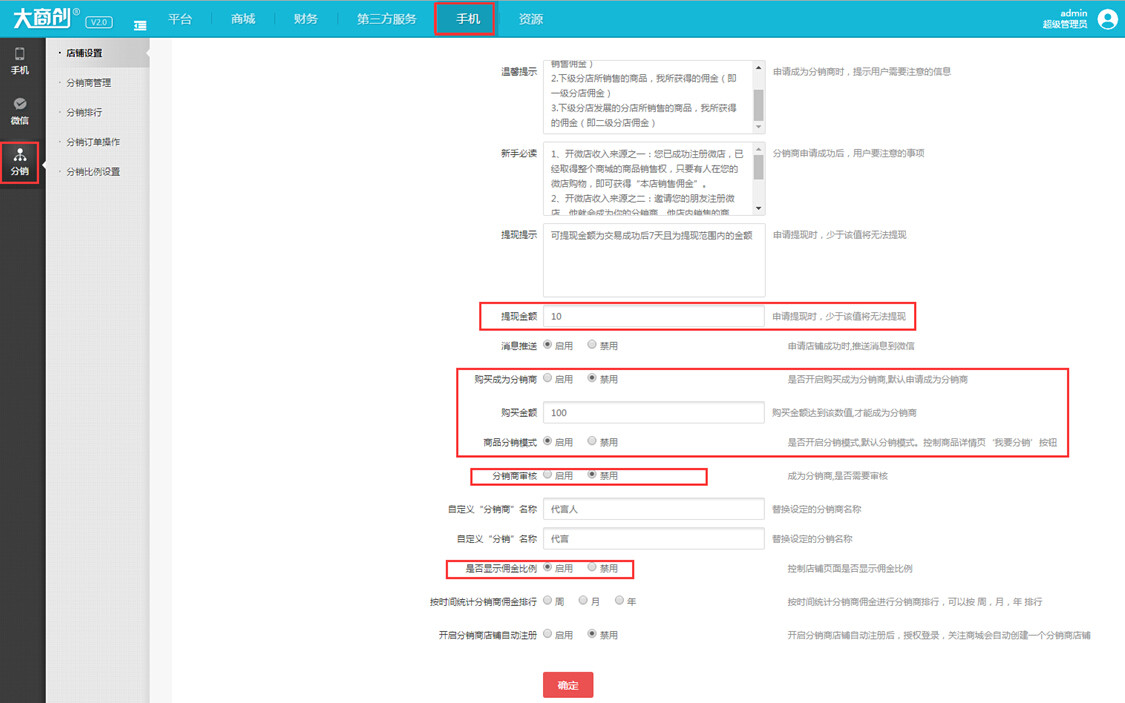The height and width of the screenshot is (703, 1125).
Task: Open the 微信 sidebar icon
Action: tap(20, 111)
